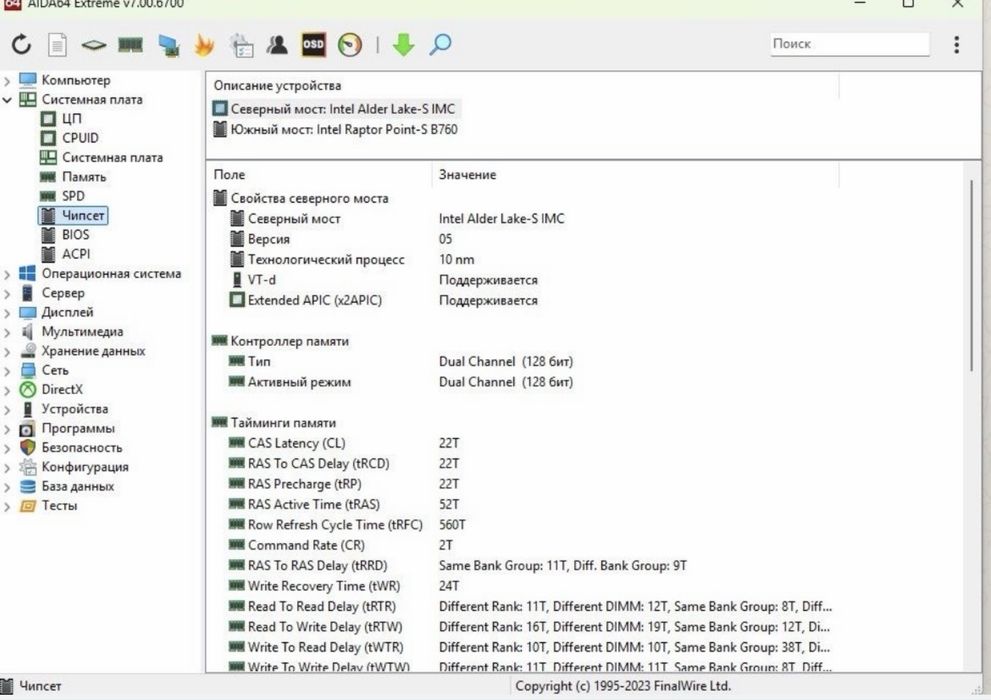Select Устройства in the tree
The width and height of the screenshot is (991, 700).
[75, 409]
